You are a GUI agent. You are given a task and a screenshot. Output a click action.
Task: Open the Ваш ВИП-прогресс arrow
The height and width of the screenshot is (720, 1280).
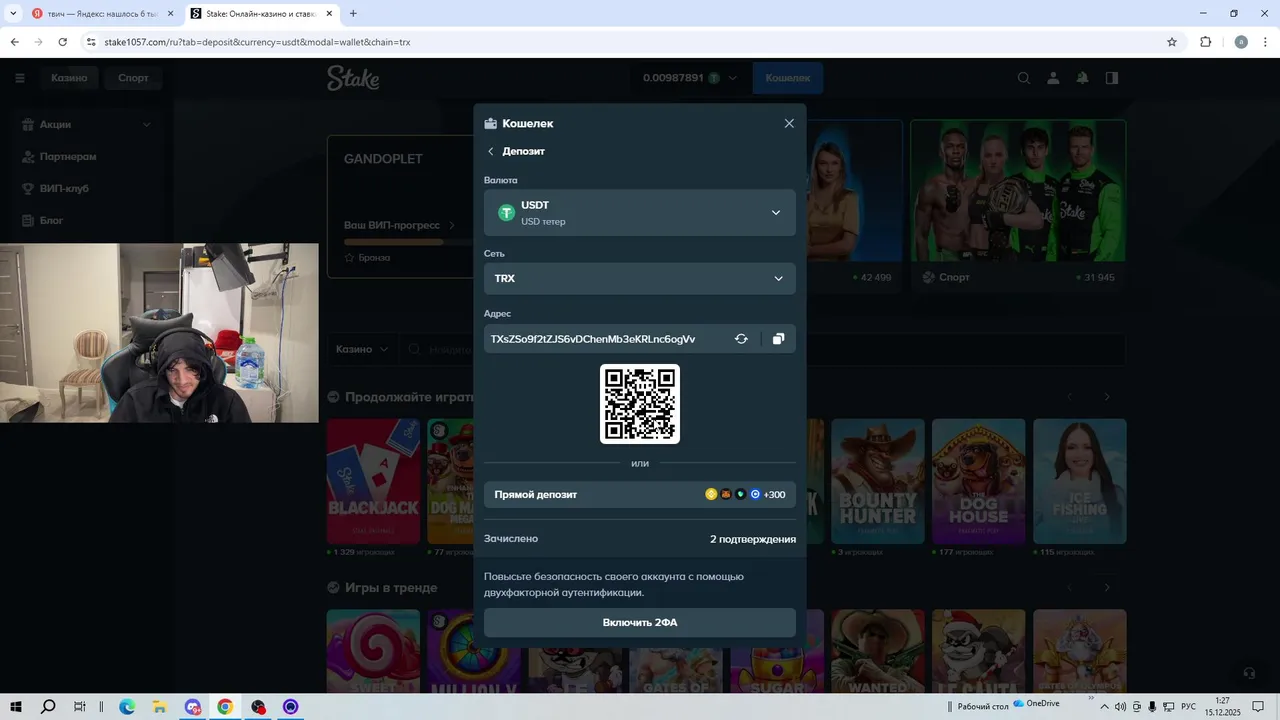coord(451,225)
